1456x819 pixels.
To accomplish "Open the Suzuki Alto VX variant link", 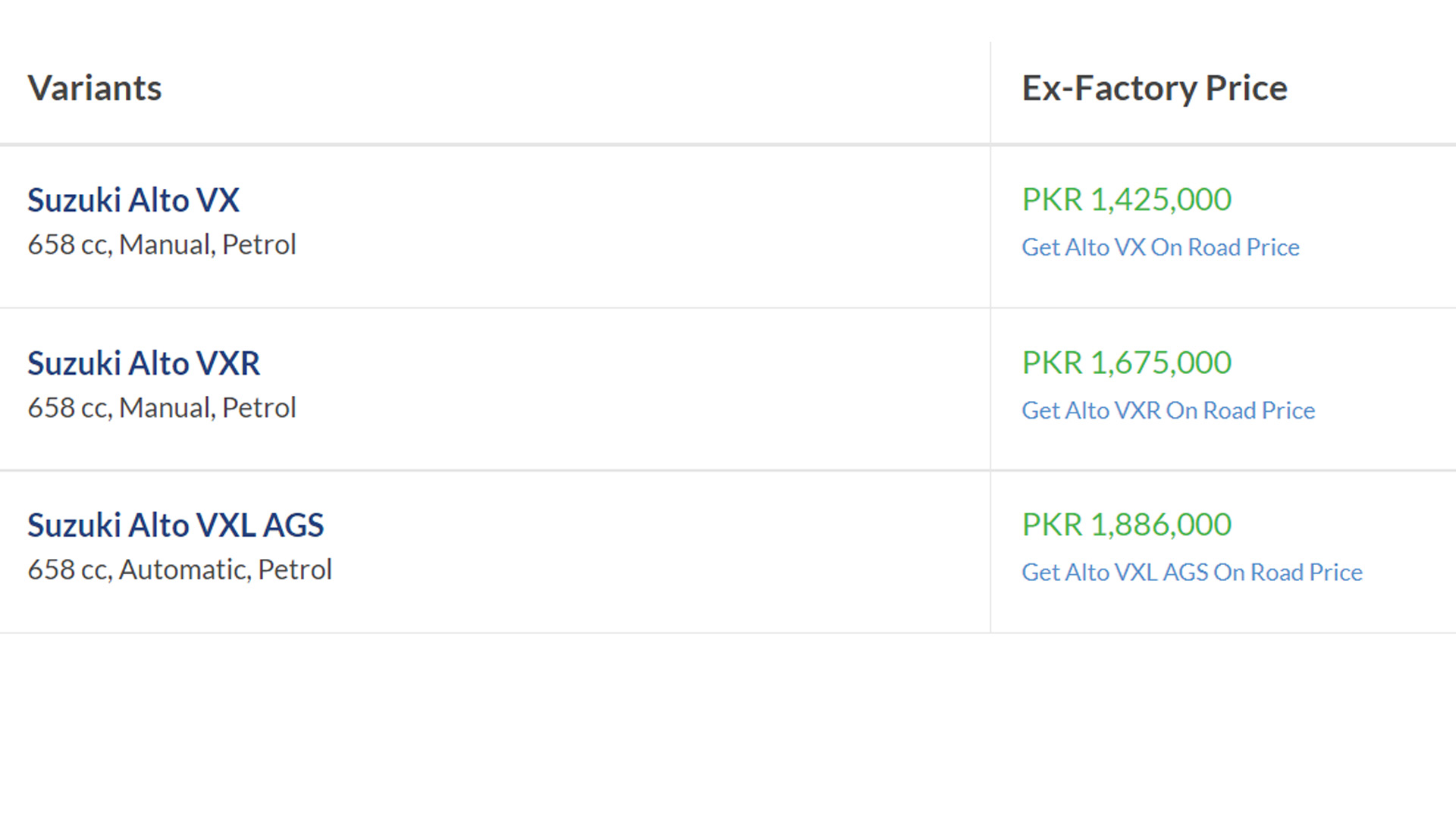I will pyautogui.click(x=133, y=200).
